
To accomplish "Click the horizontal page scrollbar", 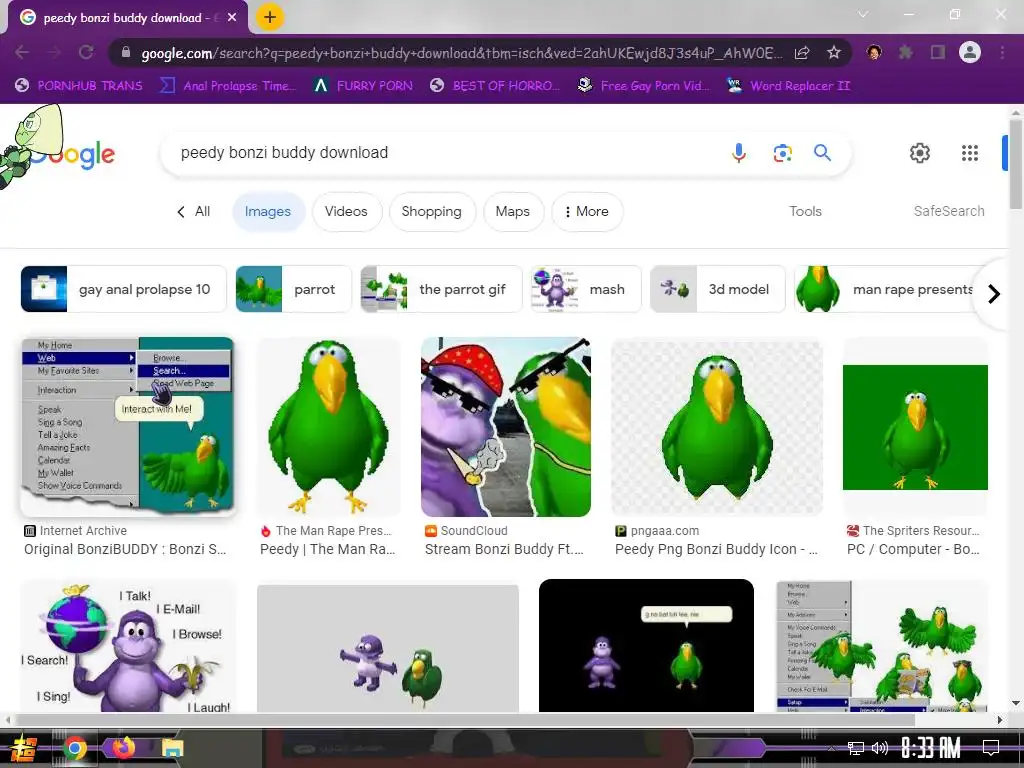I will [x=464, y=720].
